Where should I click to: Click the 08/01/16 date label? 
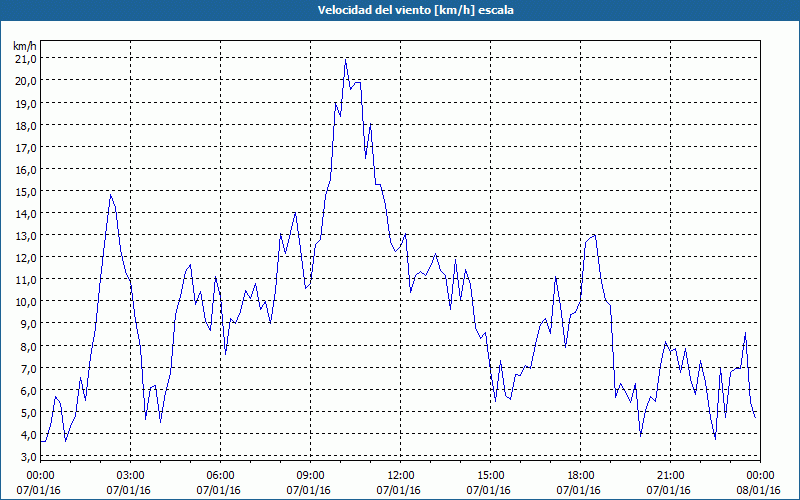click(759, 490)
